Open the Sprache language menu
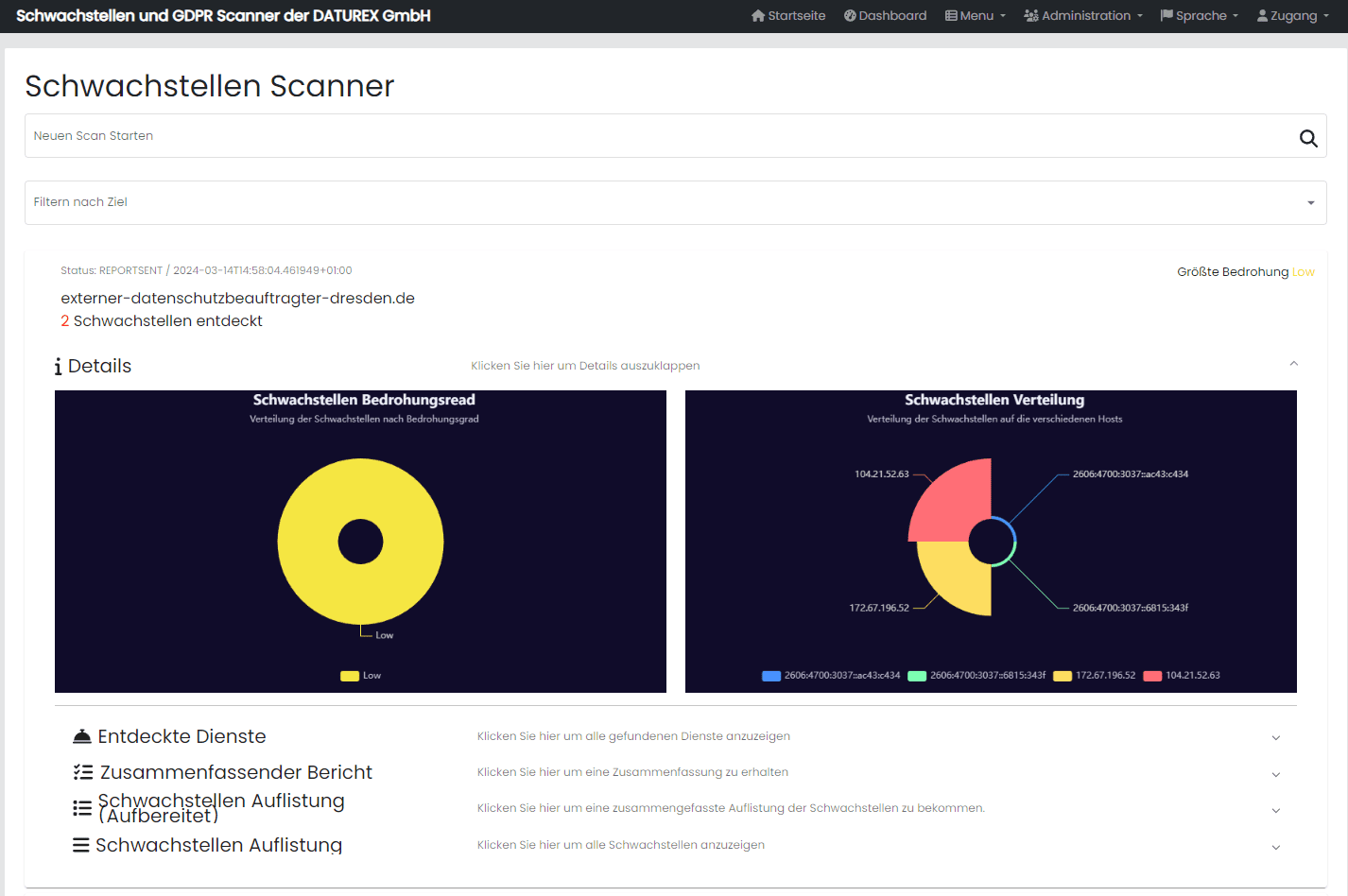Viewport: 1348px width, 896px height. click(1199, 16)
